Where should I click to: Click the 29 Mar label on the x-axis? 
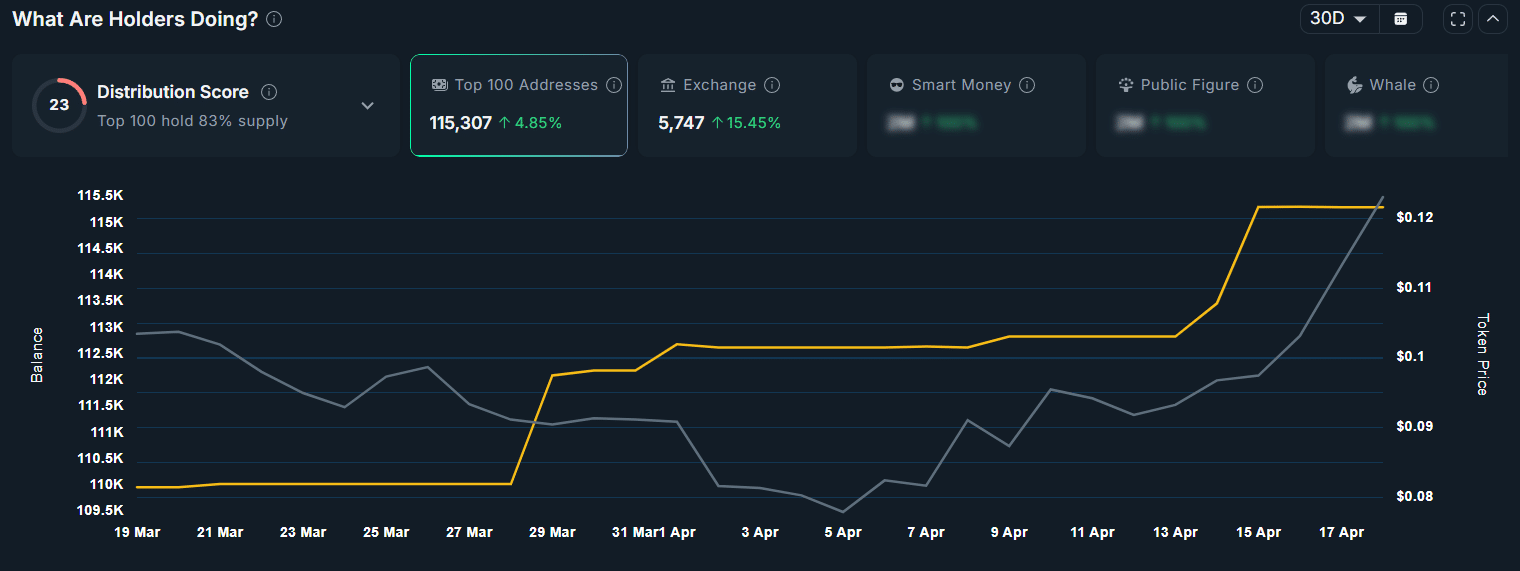point(551,532)
